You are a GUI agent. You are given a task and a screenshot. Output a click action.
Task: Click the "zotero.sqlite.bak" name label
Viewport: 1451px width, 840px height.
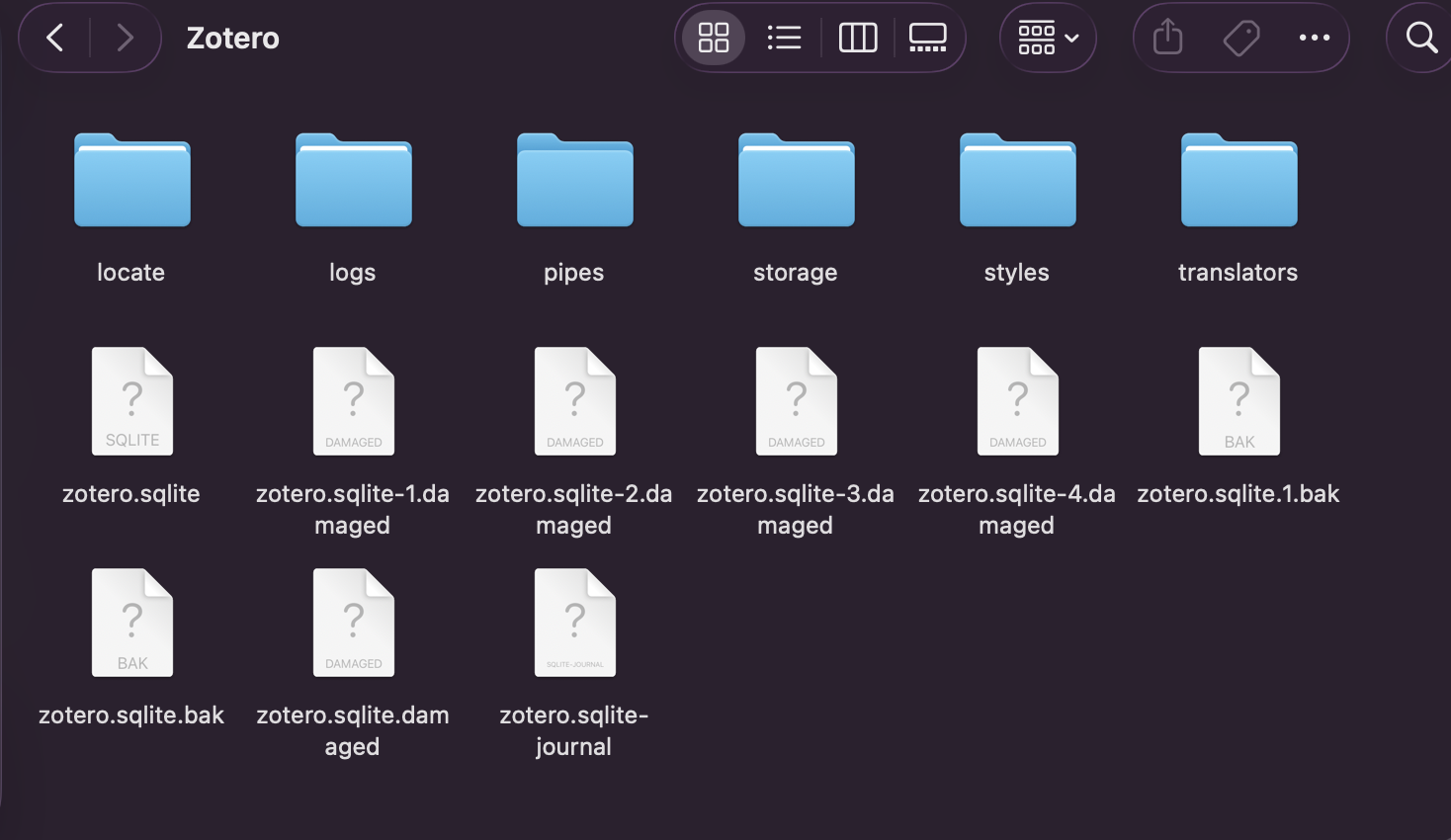tap(131, 715)
